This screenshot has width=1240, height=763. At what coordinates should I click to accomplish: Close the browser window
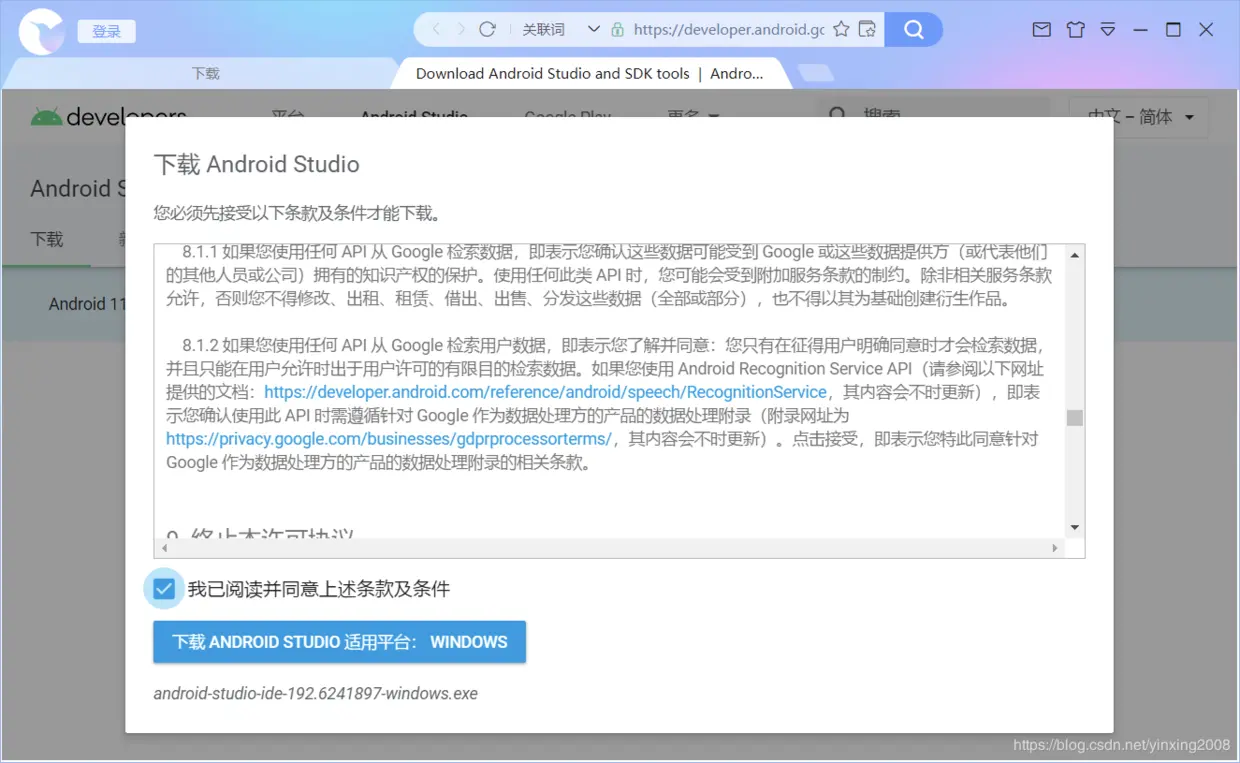[x=1206, y=30]
